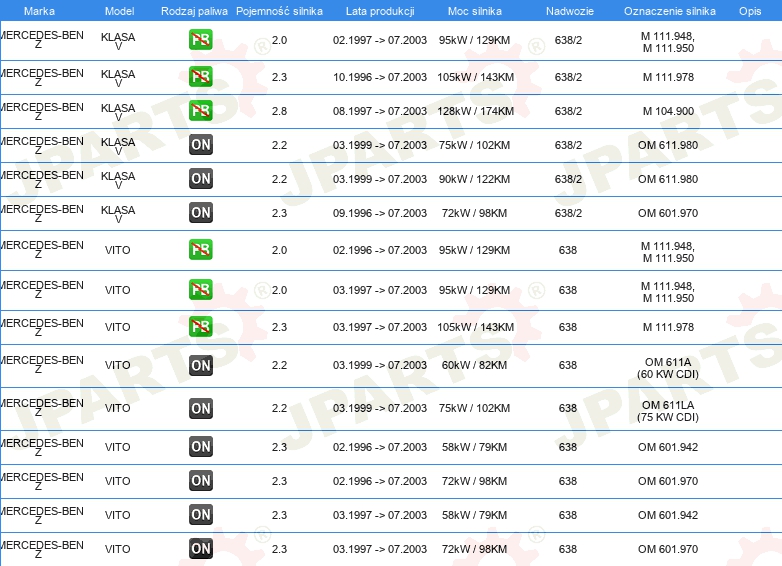Select the 60kW / 82KM power cell

click(474, 365)
